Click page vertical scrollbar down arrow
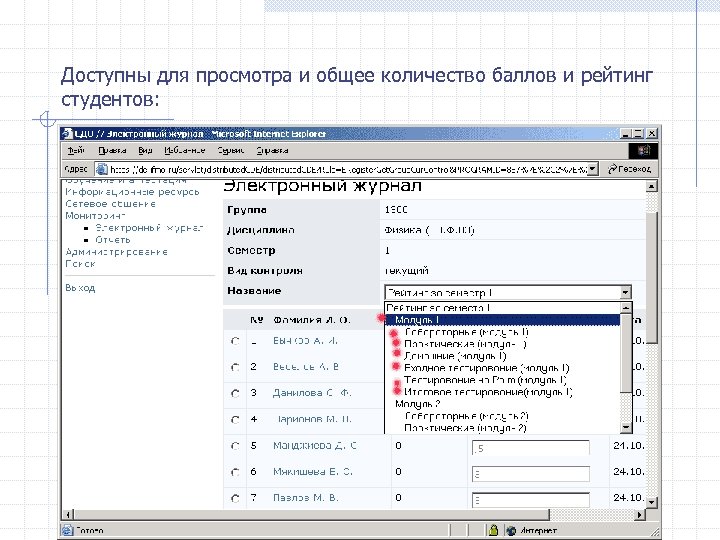Image resolution: width=720 pixels, height=540 pixels. [652, 502]
